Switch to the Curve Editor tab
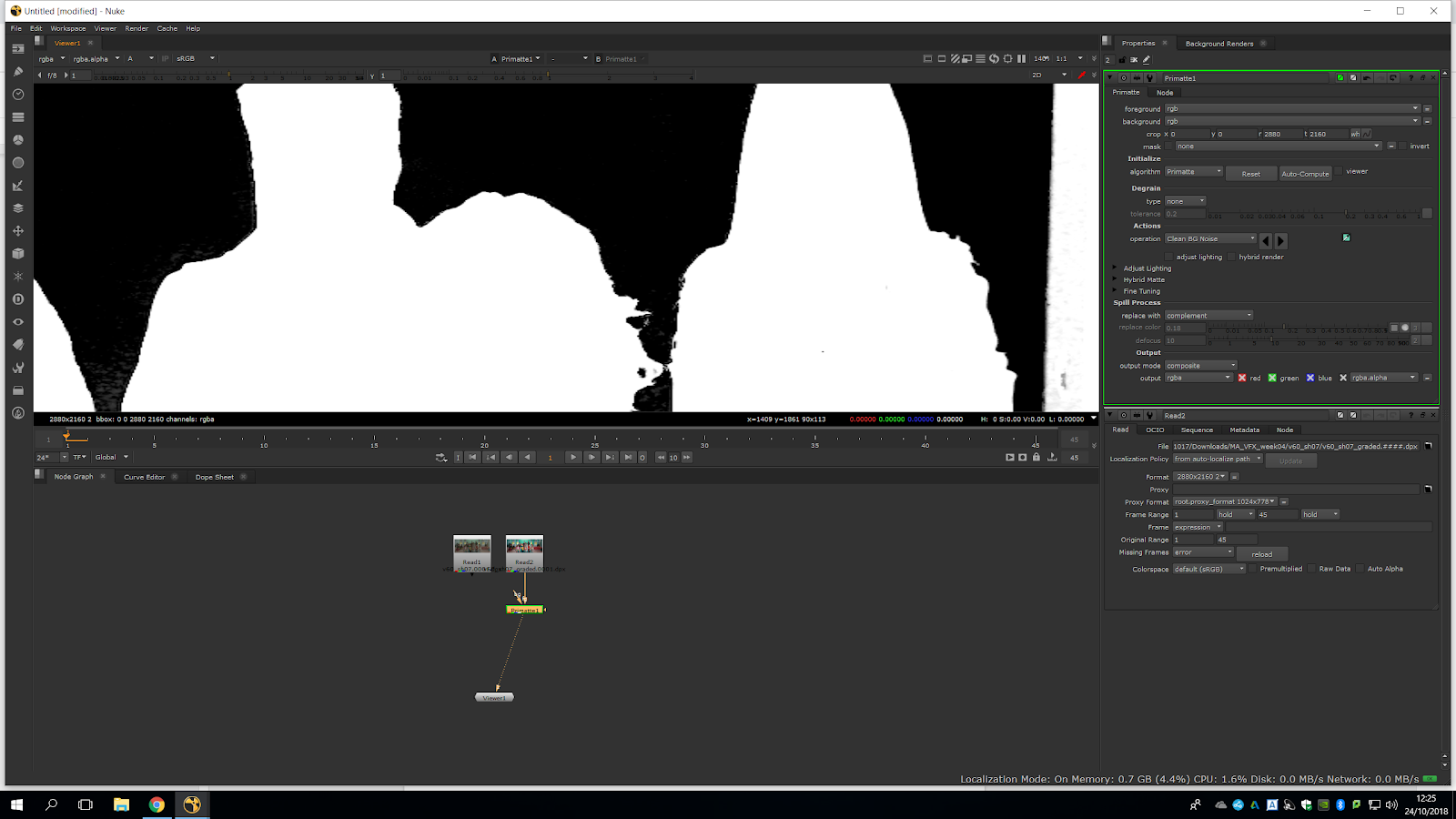 pyautogui.click(x=144, y=477)
